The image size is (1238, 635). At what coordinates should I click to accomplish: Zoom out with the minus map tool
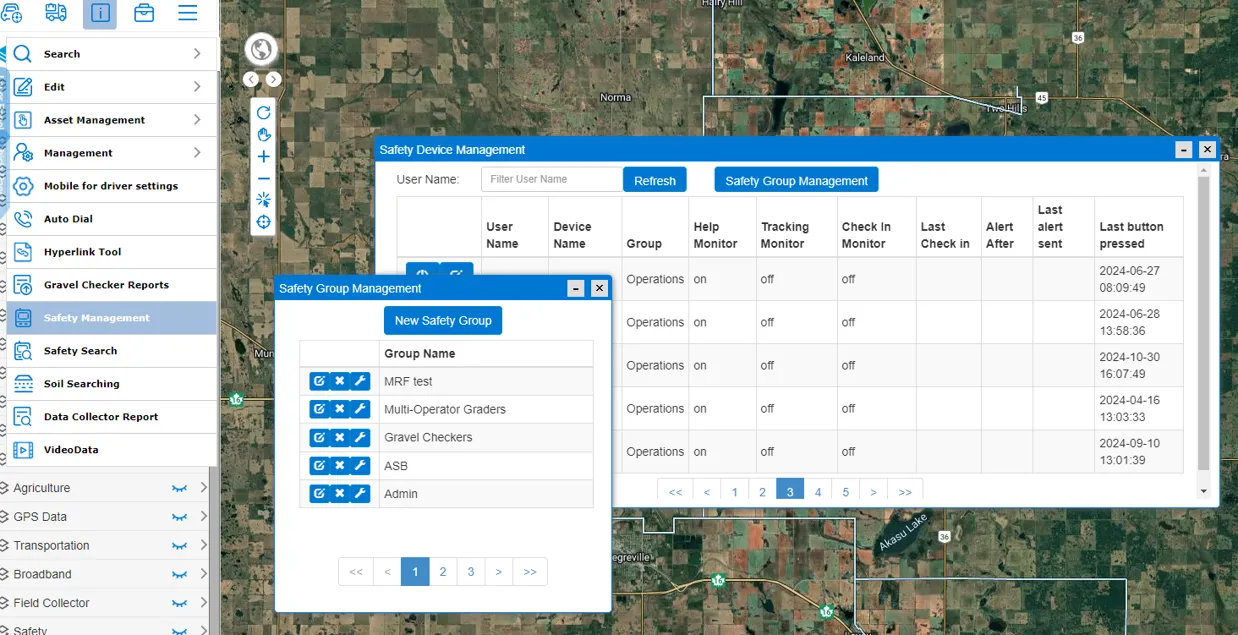point(264,179)
